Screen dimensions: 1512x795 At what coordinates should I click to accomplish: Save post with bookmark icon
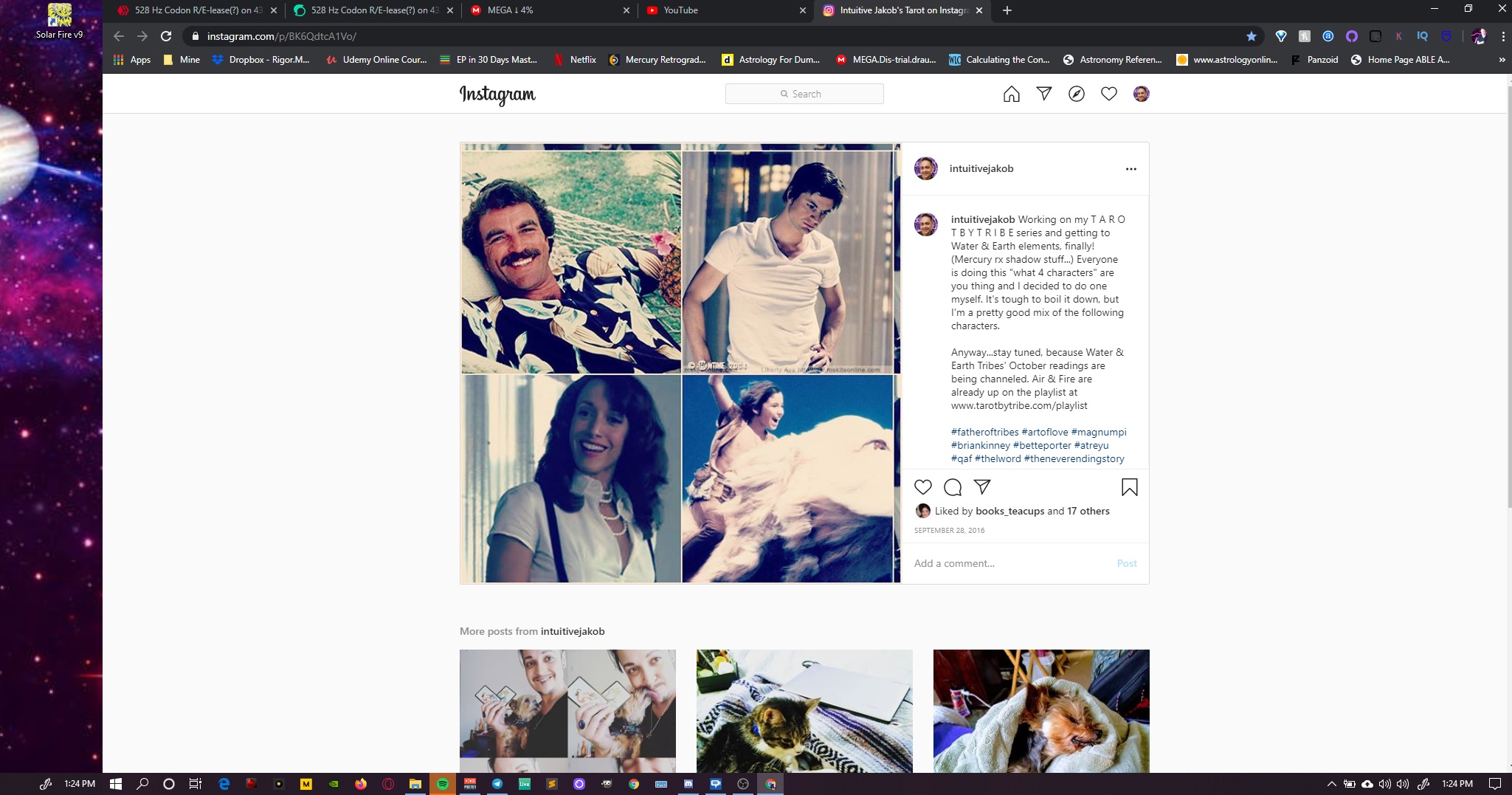click(1129, 487)
